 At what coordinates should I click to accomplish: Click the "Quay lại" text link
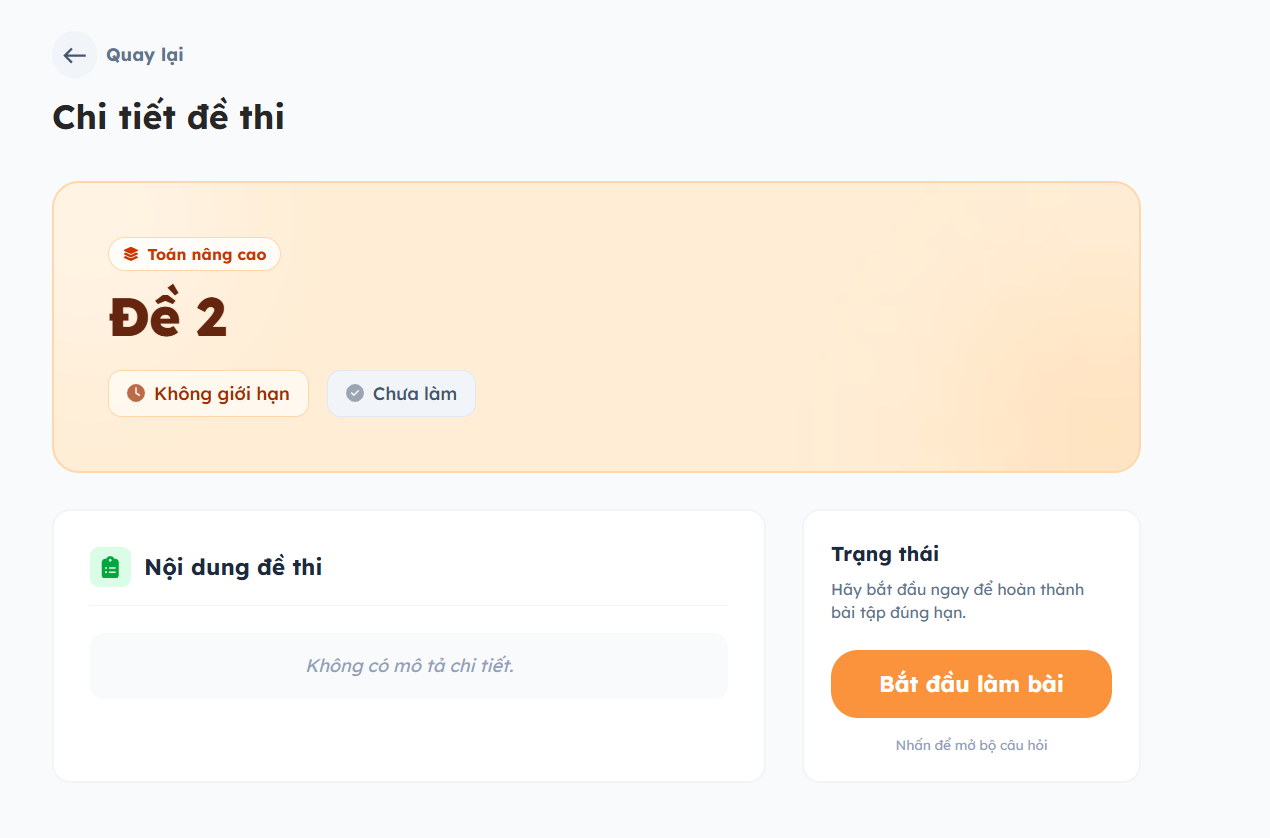pos(145,55)
